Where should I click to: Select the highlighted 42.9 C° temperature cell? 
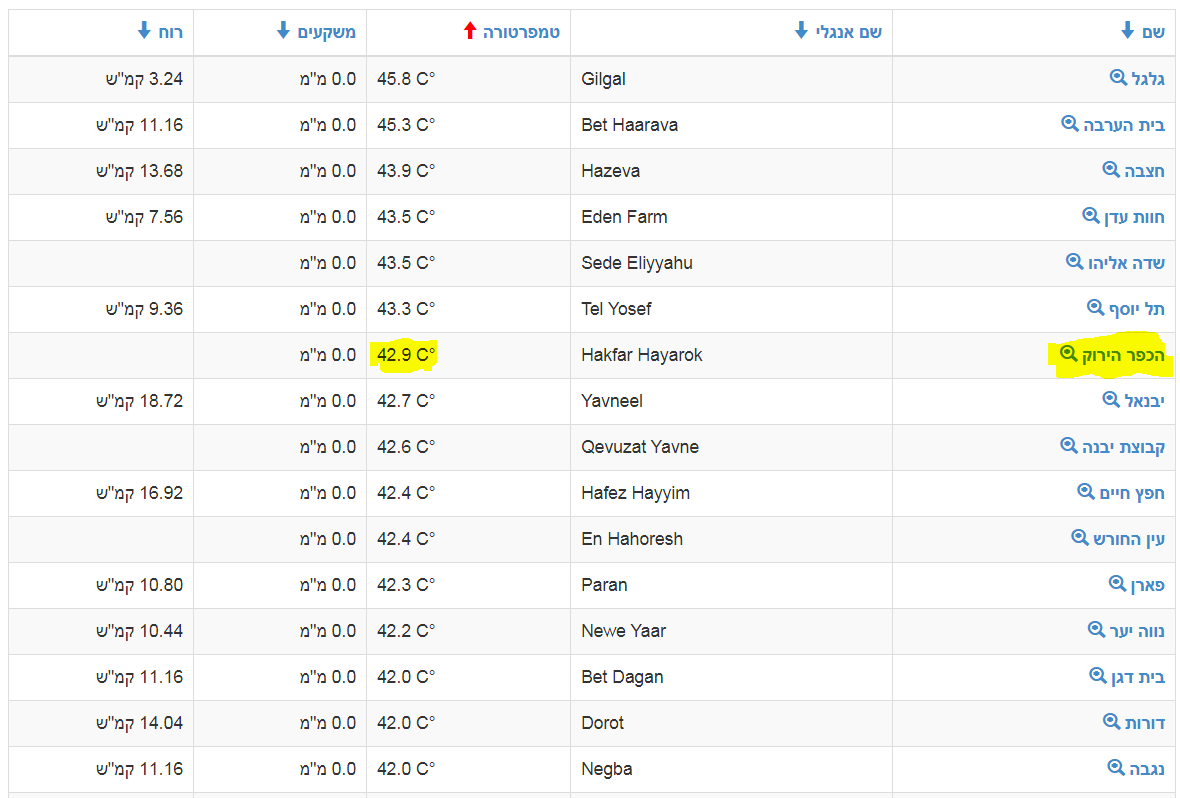pyautogui.click(x=406, y=355)
